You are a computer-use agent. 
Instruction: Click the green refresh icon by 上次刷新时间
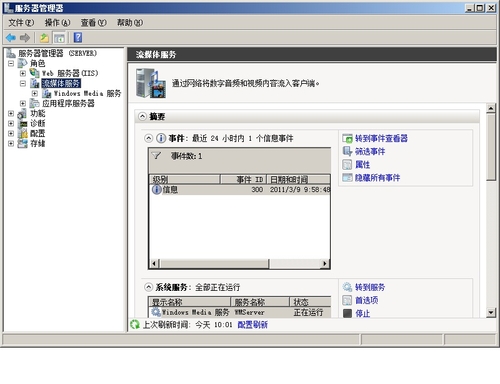pyautogui.click(x=135, y=324)
